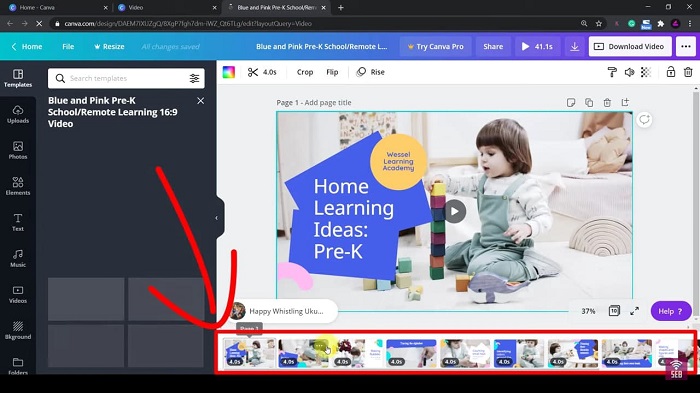Open the Templates sidebar panel
Viewport: 700px width, 393px height.
tap(18, 78)
